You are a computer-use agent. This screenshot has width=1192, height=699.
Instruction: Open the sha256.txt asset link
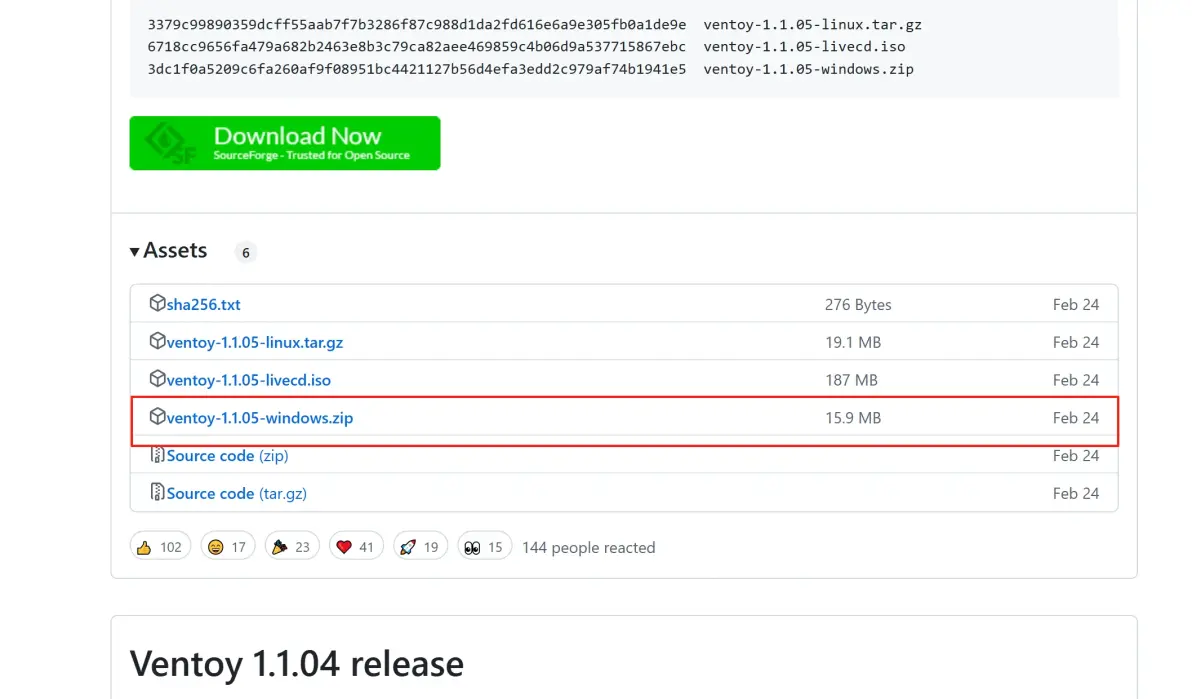[x=203, y=304]
